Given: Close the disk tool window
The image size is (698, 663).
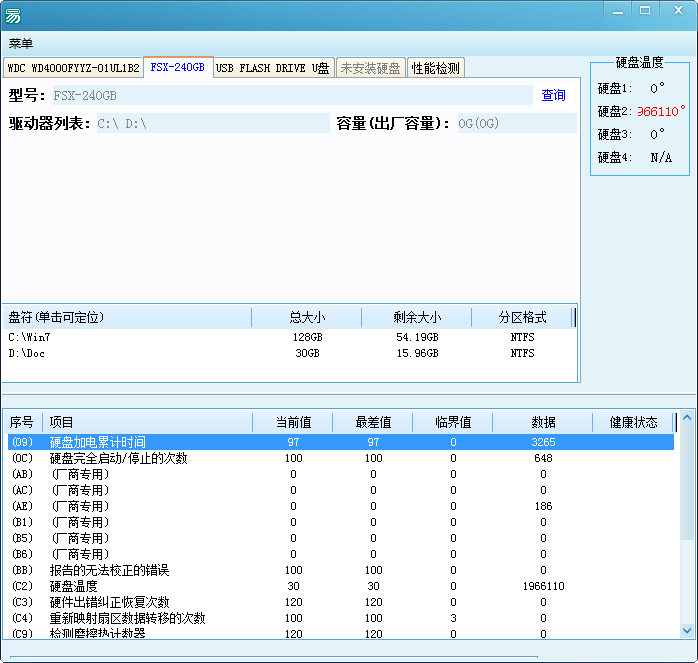Looking at the screenshot, I should click(x=674, y=10).
